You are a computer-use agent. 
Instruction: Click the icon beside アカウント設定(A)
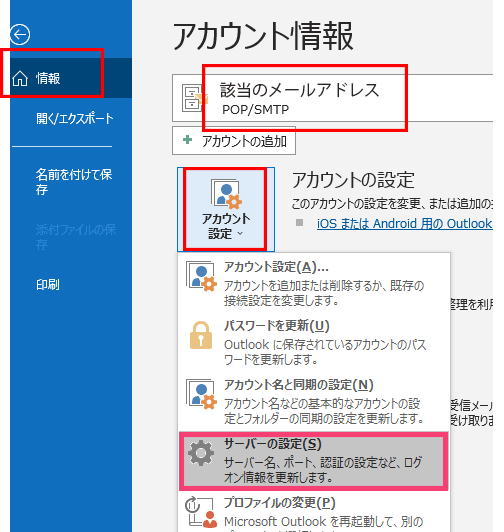coord(201,276)
